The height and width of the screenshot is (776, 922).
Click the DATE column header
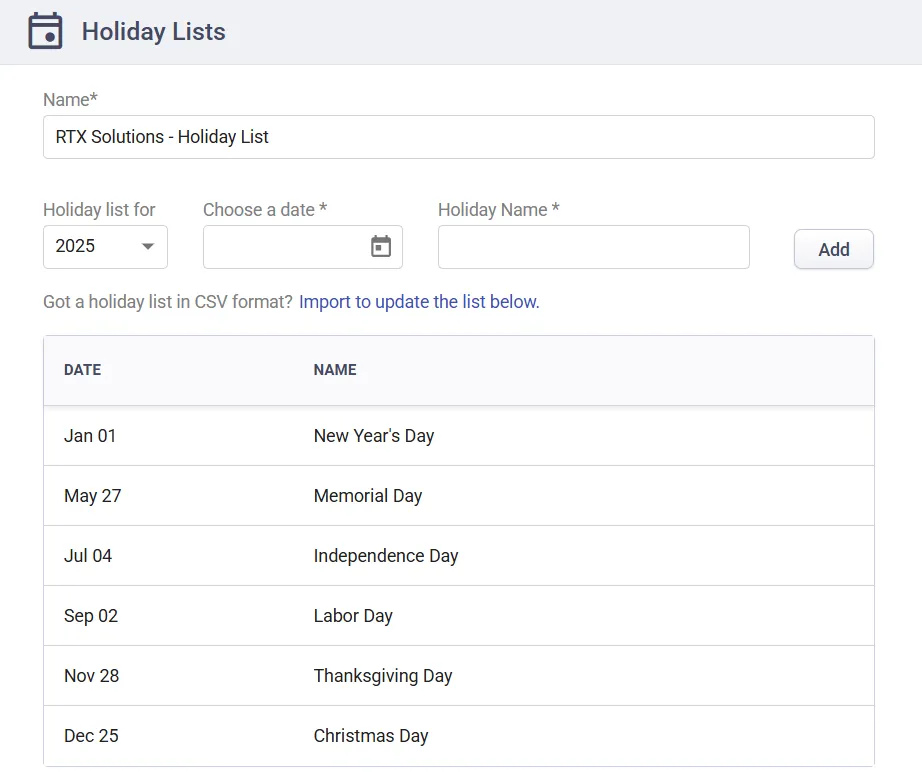pos(82,370)
